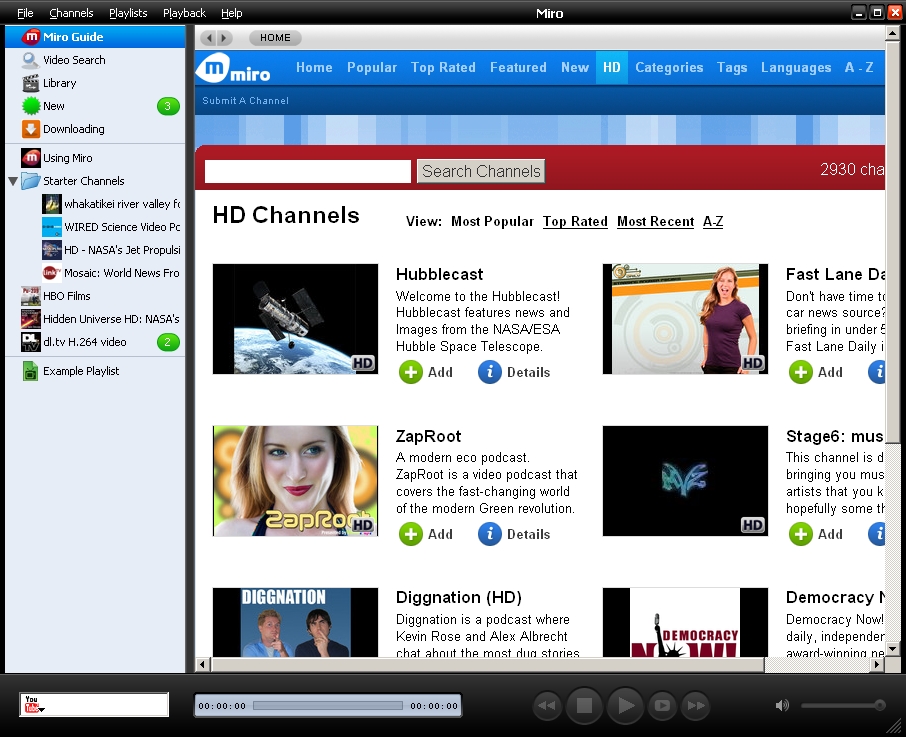Image resolution: width=906 pixels, height=737 pixels.
Task: Switch to the Categories tab
Action: (x=669, y=68)
